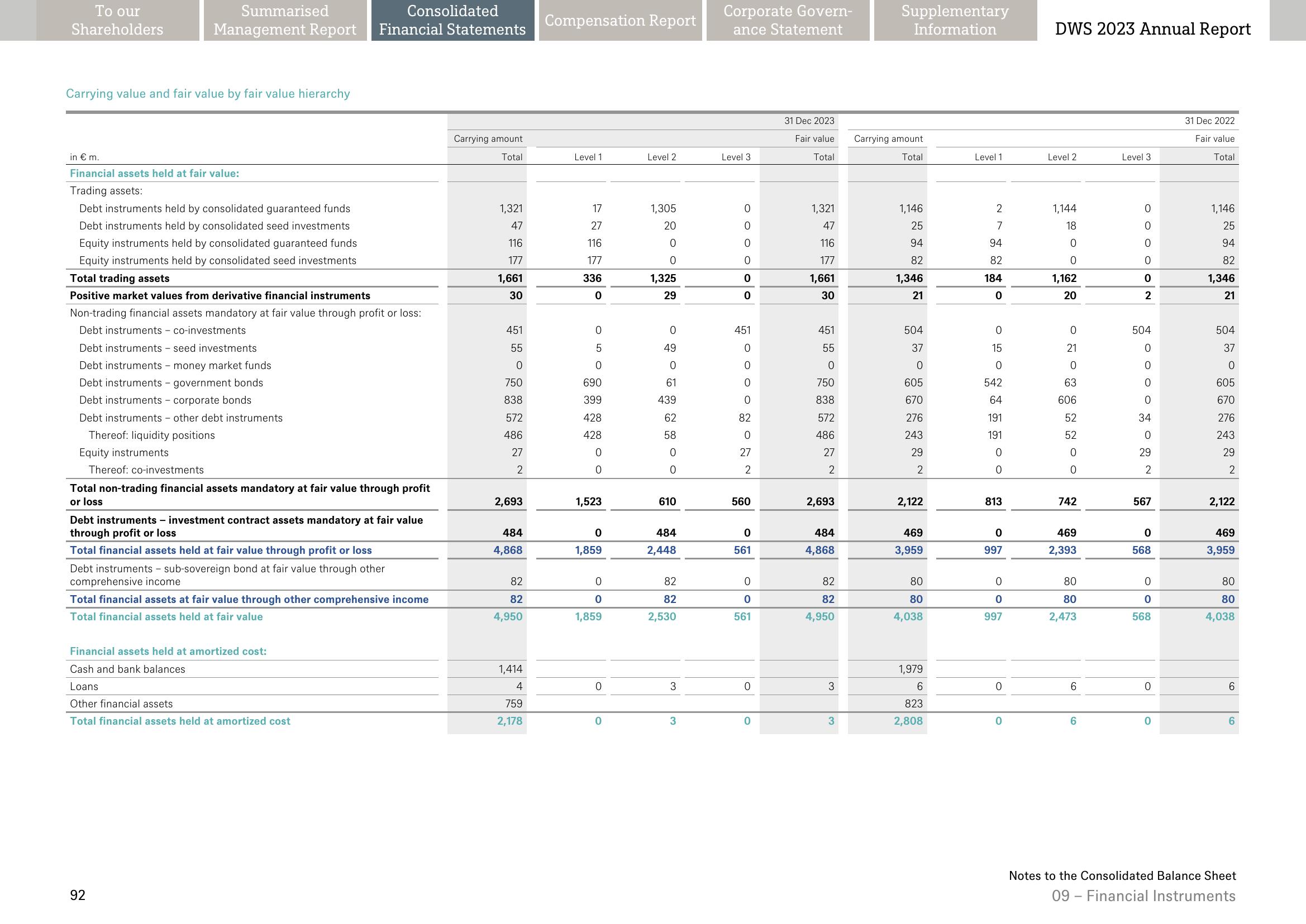Click '09 – Financial Instruments' footer text
The image size is (1306, 924).
(x=1143, y=896)
